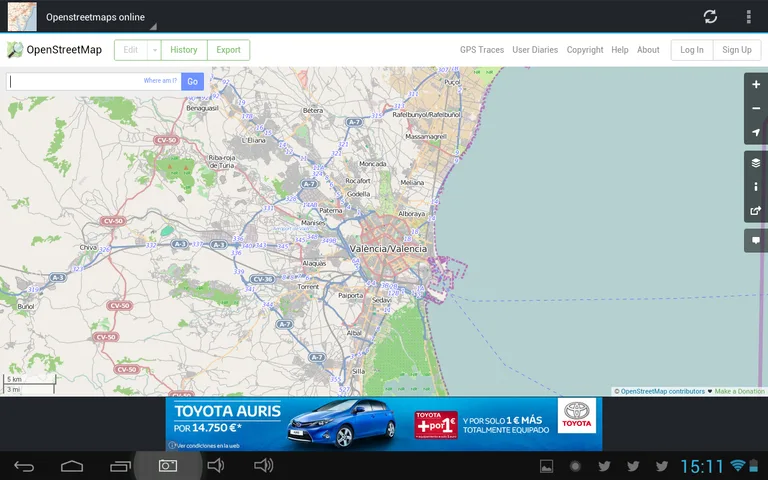
Task: Open the three-dot overflow menu
Action: [748, 17]
